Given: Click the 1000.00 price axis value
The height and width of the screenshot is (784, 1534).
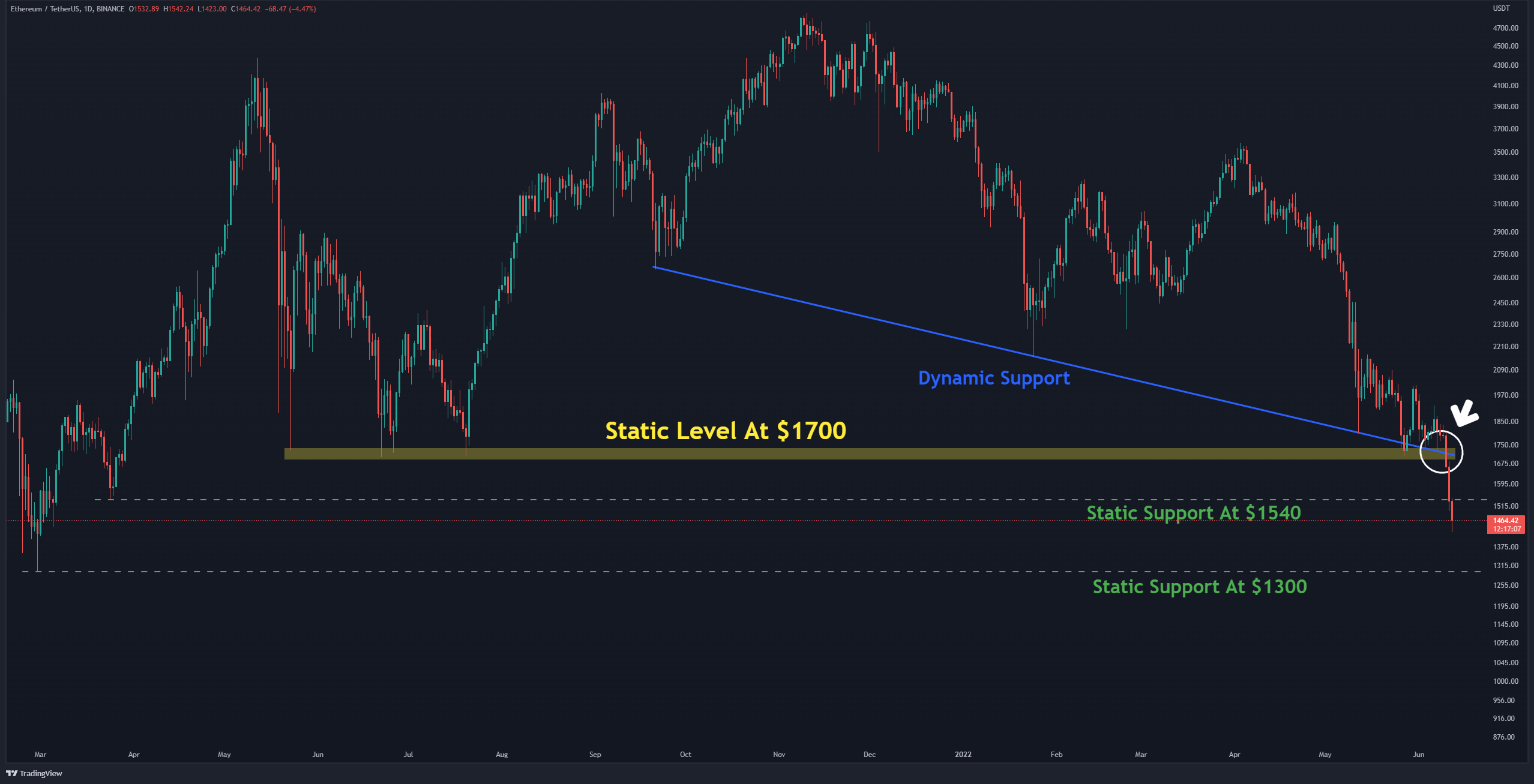Looking at the screenshot, I should pyautogui.click(x=1506, y=681).
